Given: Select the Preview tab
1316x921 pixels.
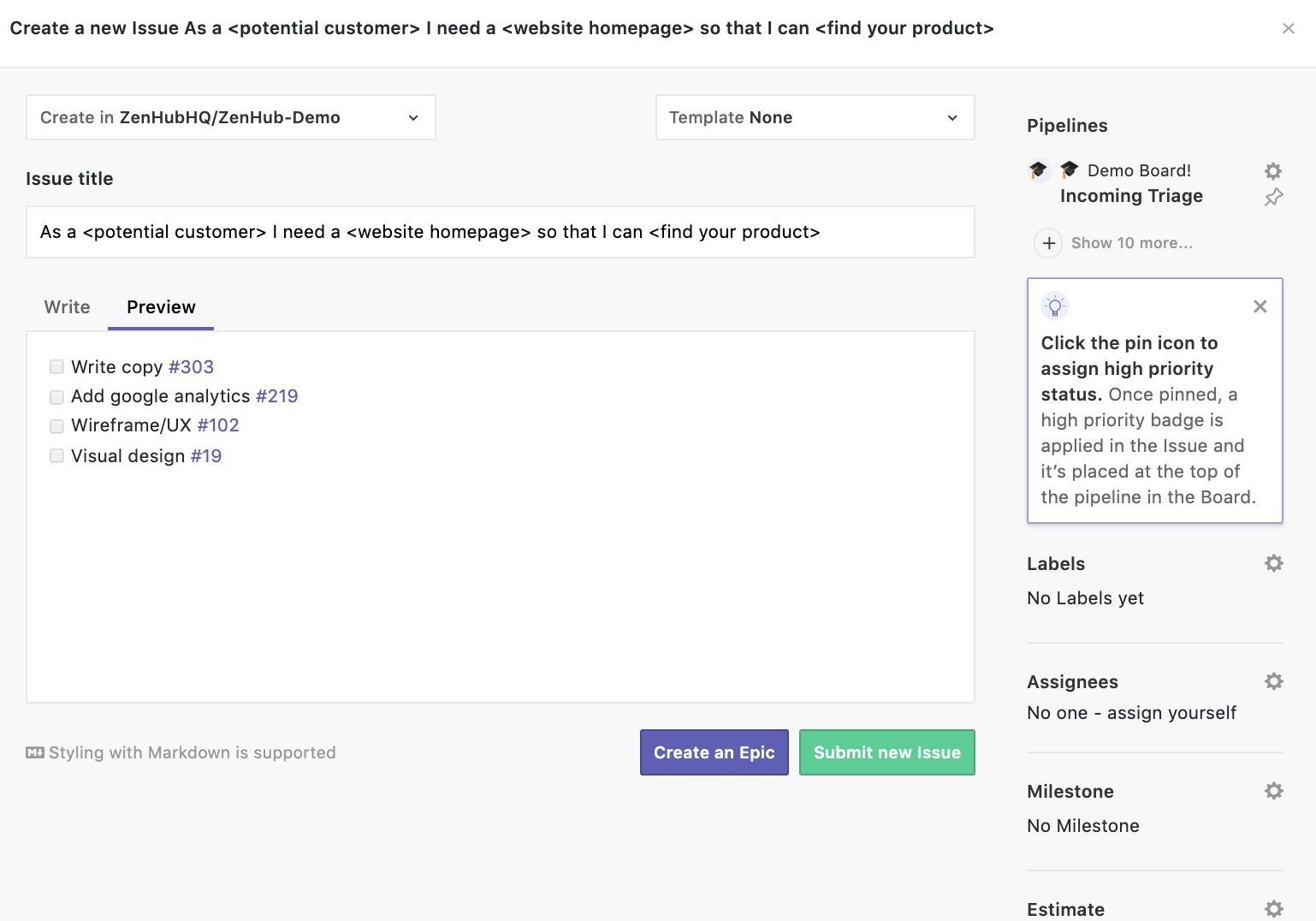Looking at the screenshot, I should [x=161, y=307].
